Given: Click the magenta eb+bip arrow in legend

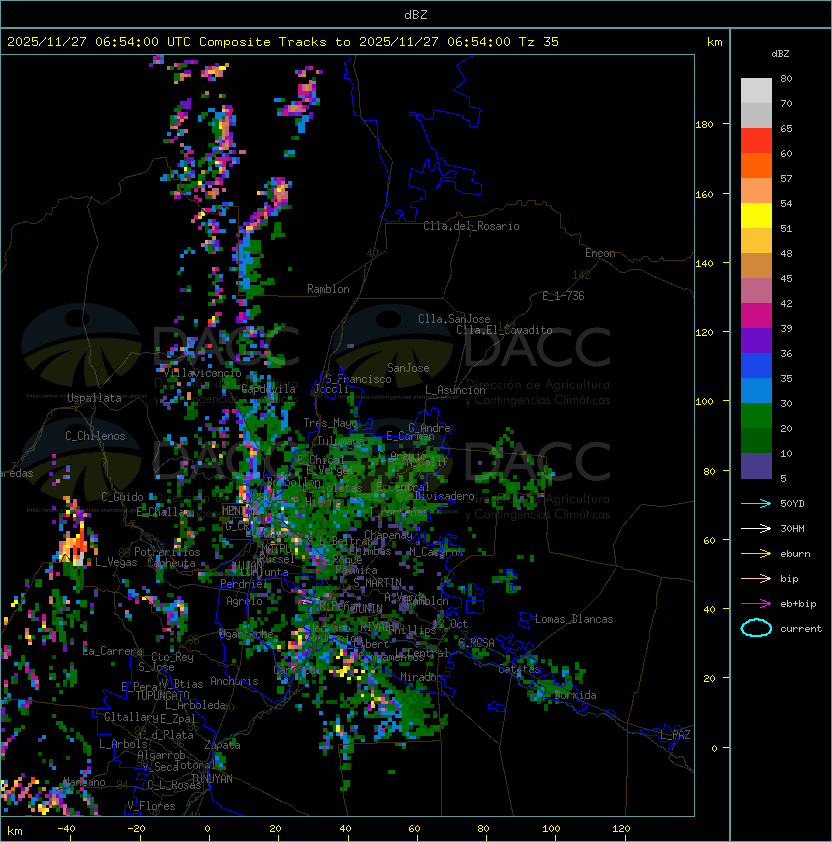Looking at the screenshot, I should point(756,604).
